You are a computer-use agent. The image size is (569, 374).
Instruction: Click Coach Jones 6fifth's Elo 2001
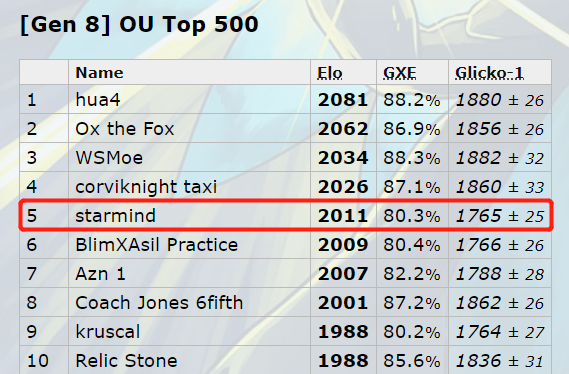click(x=343, y=303)
